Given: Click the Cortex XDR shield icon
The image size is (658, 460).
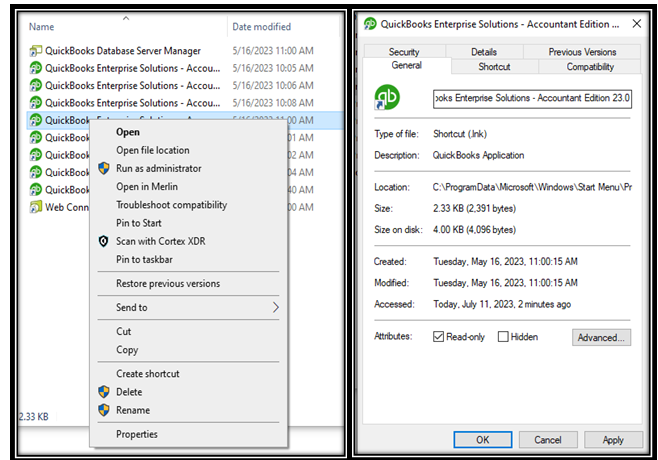Looking at the screenshot, I should 104,241.
